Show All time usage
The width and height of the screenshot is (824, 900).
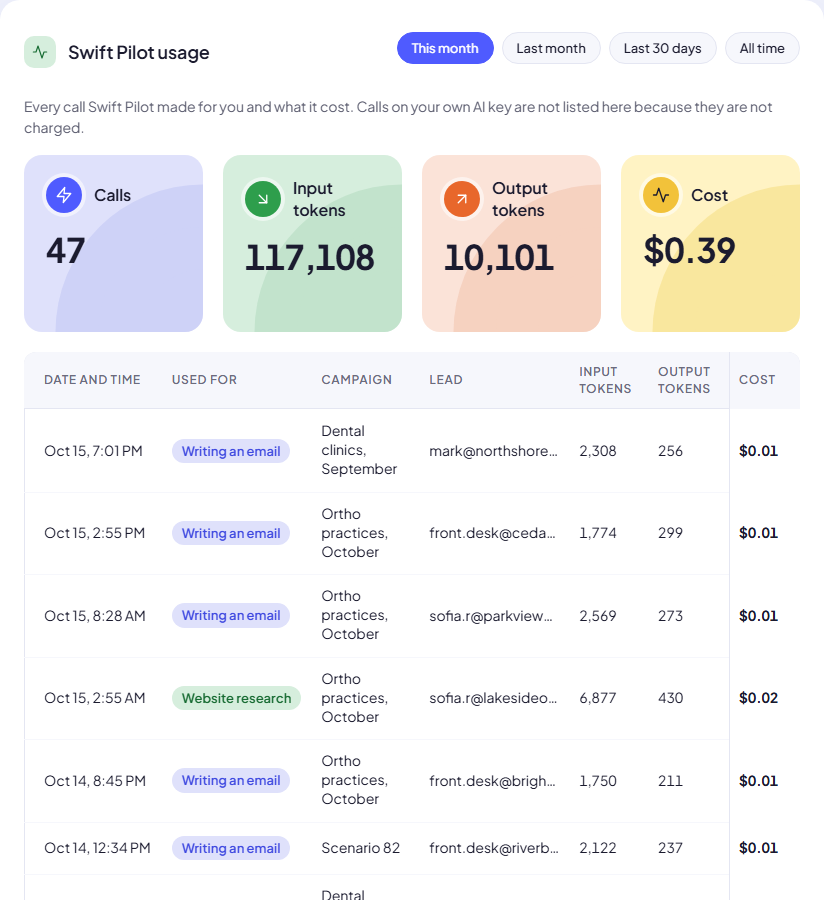click(762, 48)
